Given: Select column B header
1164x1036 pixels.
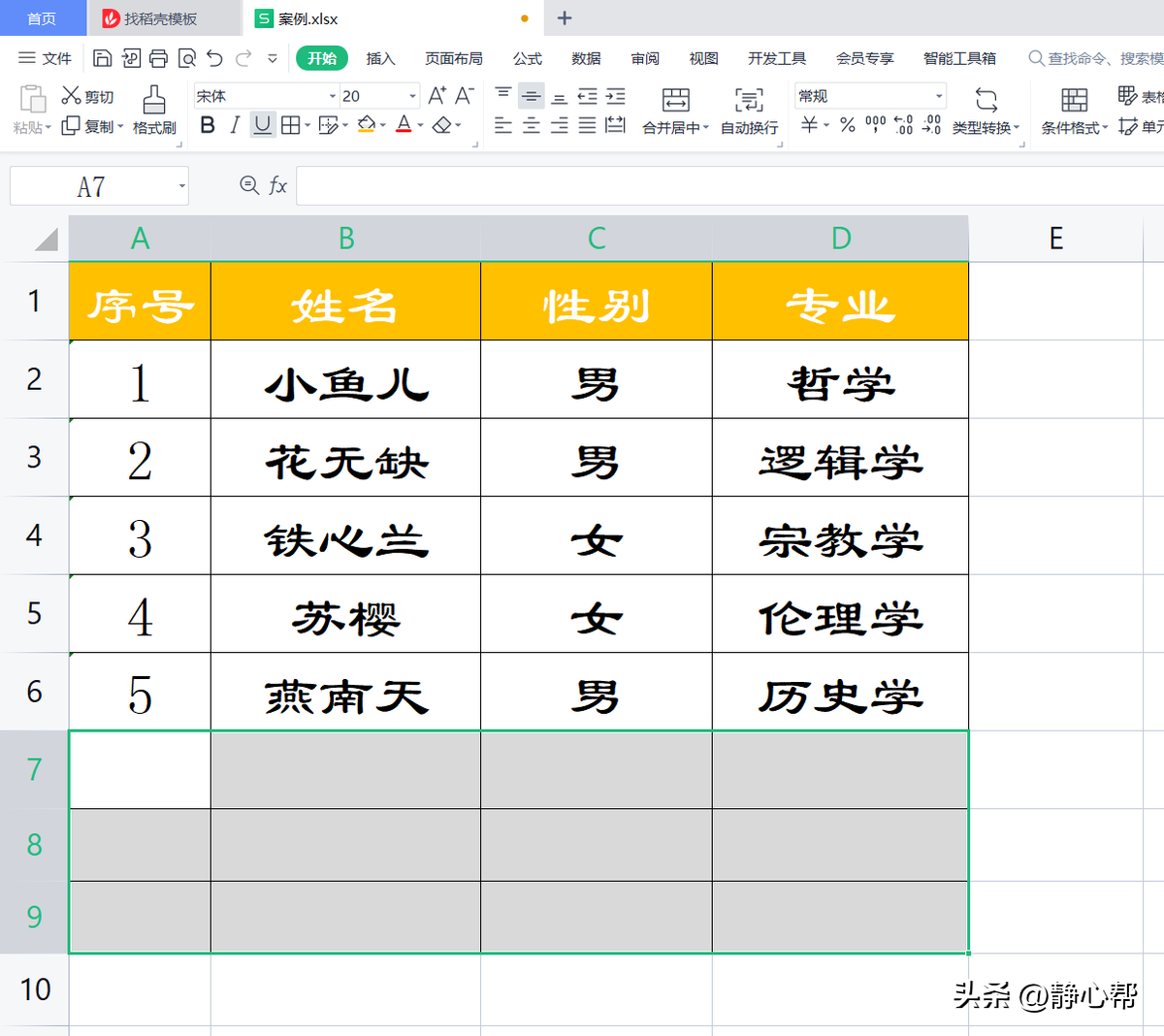Looking at the screenshot, I should click(346, 239).
